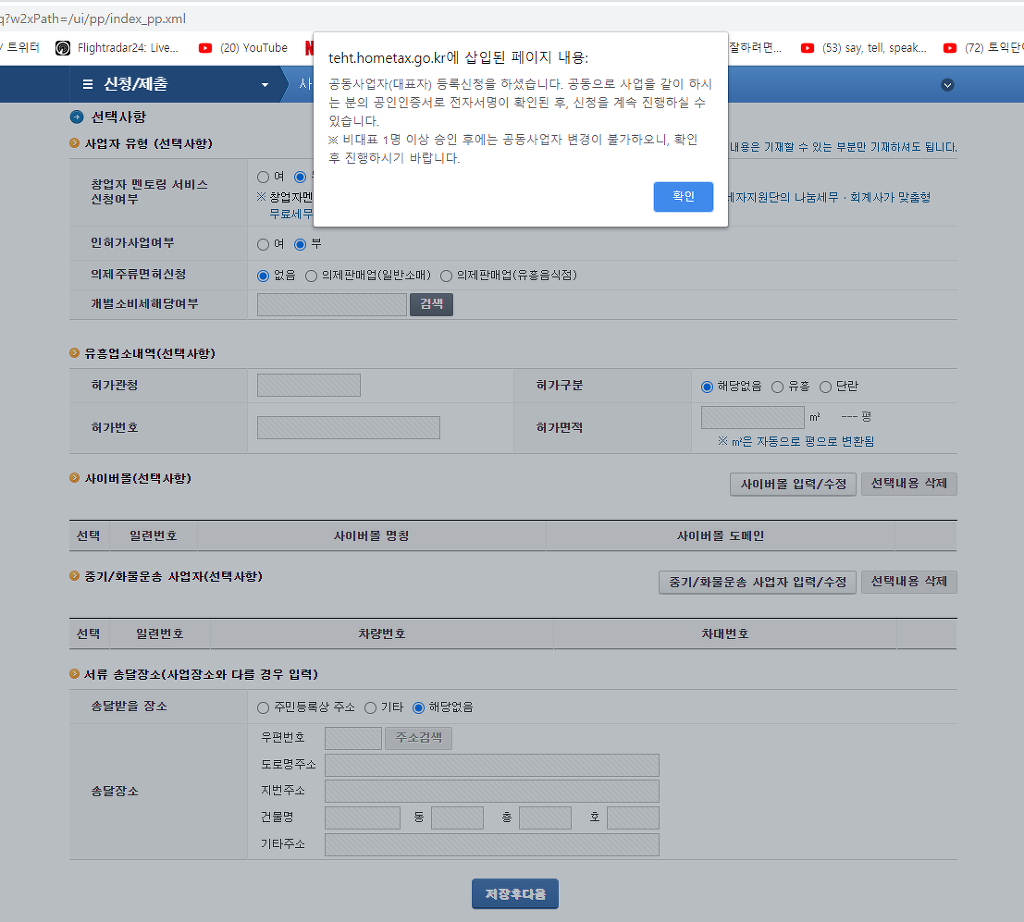Open the (72) 토익 YouTube bookmark
The height and width of the screenshot is (922, 1024).
(x=983, y=48)
